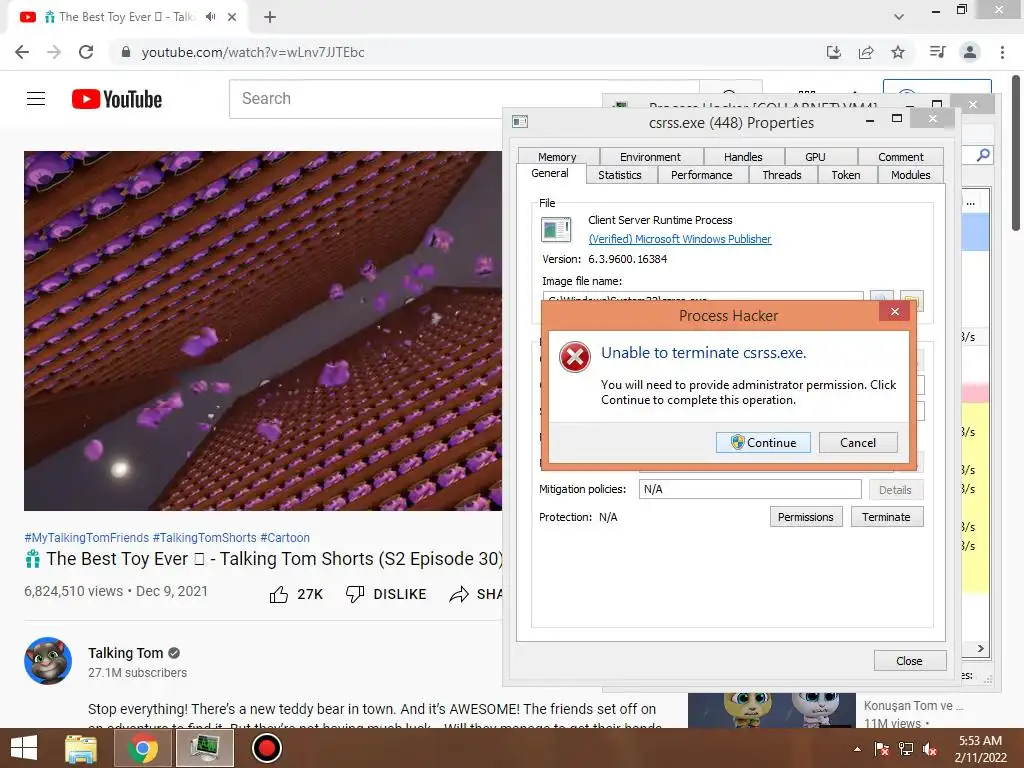Click the Close button in Properties window
The width and height of the screenshot is (1024, 768).
click(x=909, y=661)
